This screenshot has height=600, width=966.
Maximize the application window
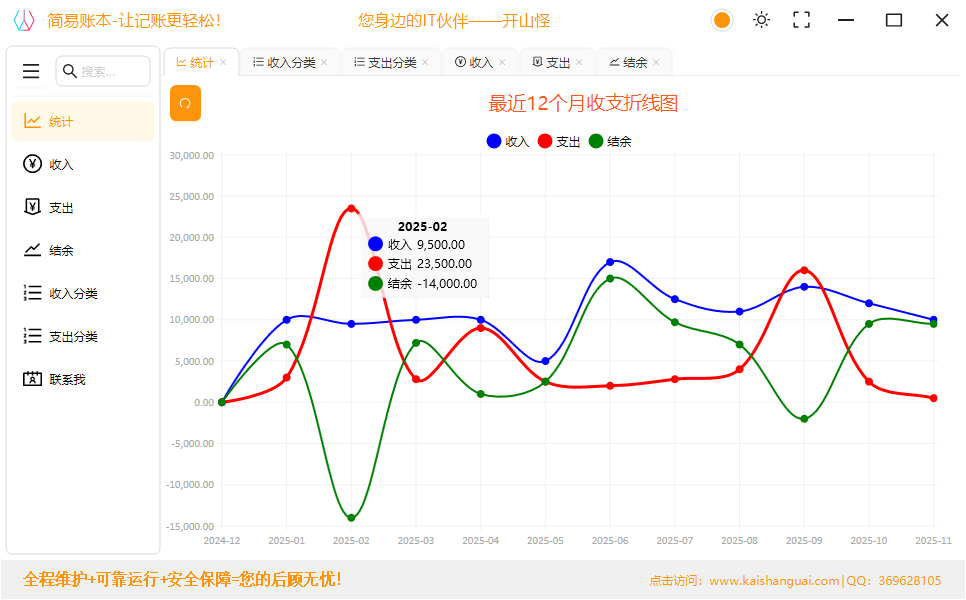894,20
